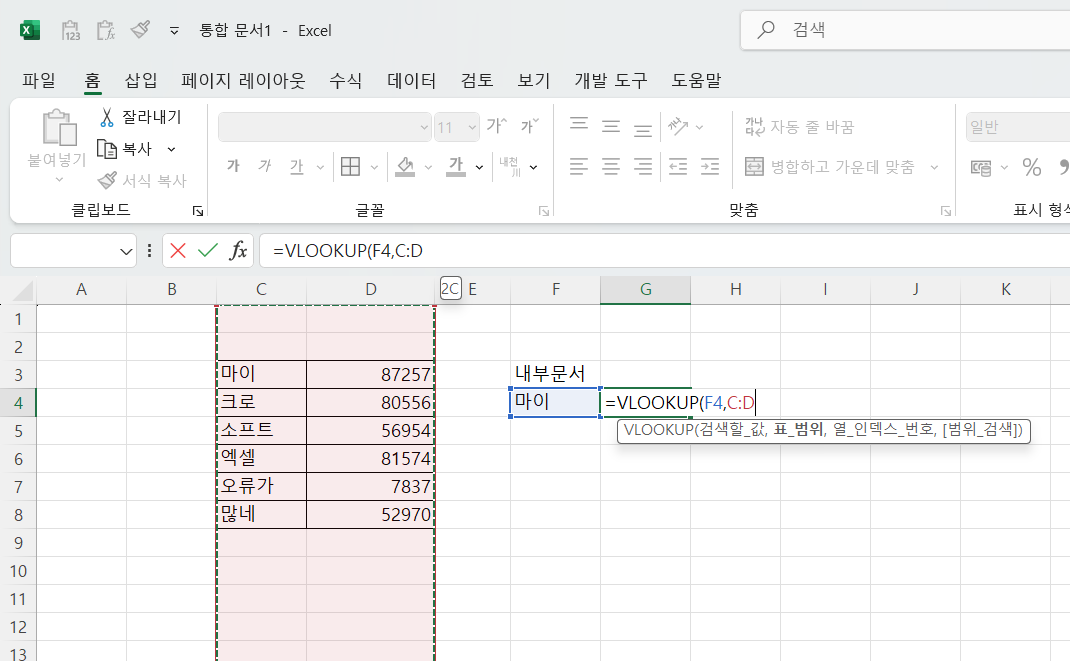Viewport: 1070px width, 661px height.
Task: Toggle italic 가 formatting
Action: 265,166
